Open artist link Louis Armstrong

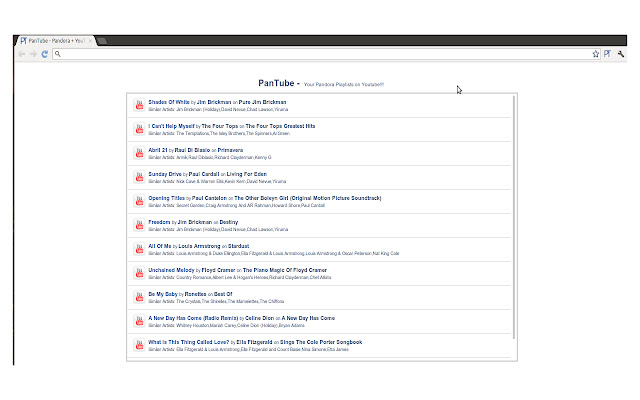click(x=199, y=246)
